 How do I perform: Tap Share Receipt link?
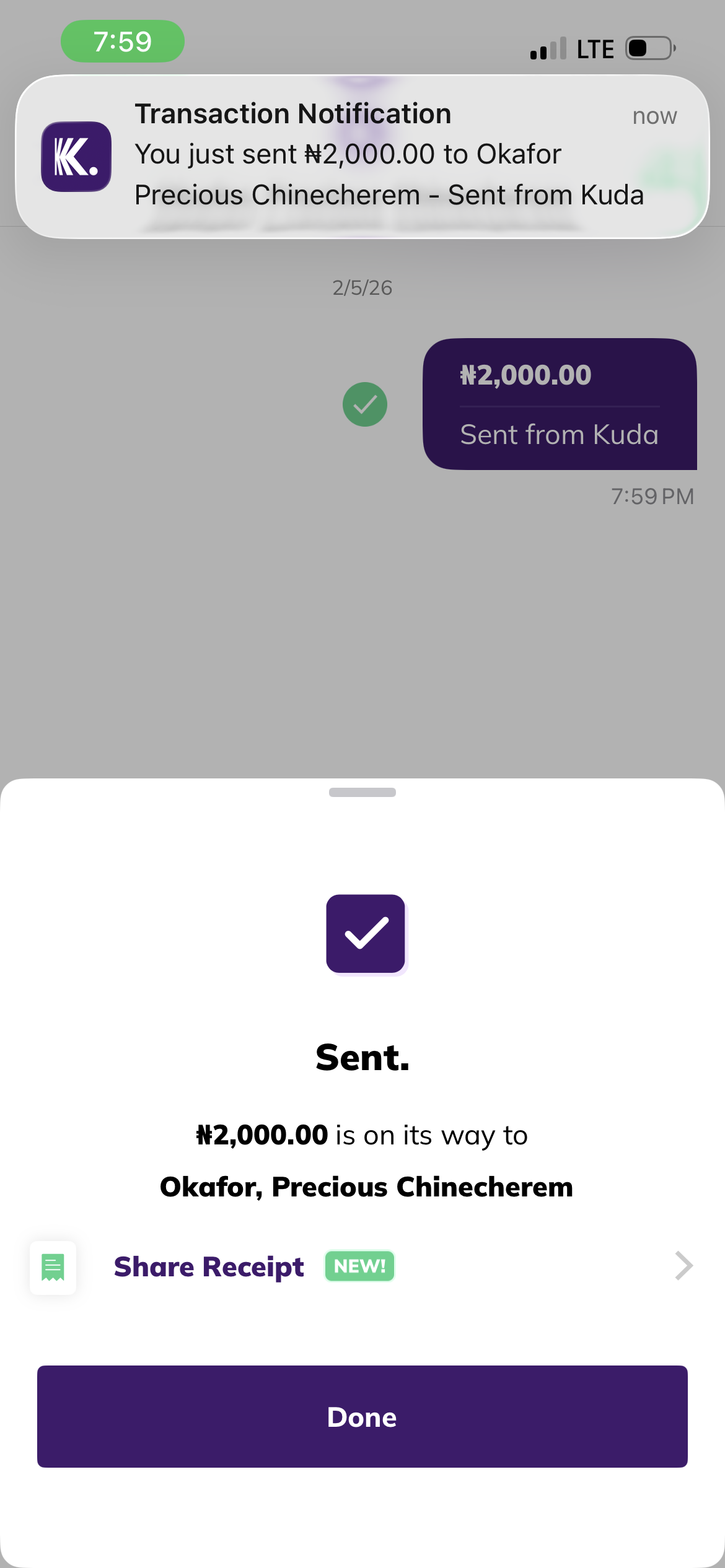pyautogui.click(x=209, y=1267)
